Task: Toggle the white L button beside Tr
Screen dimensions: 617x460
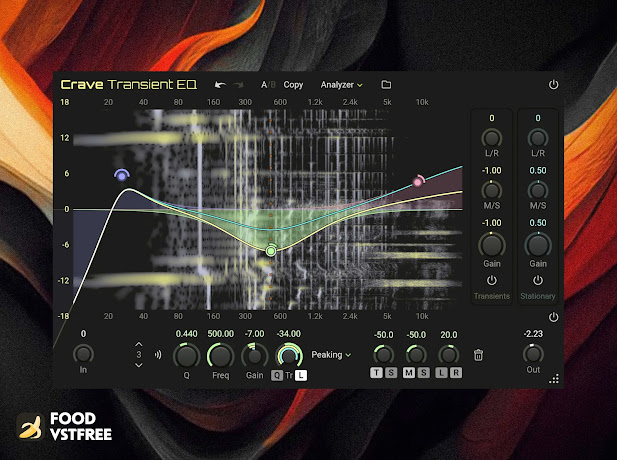Action: [x=301, y=375]
